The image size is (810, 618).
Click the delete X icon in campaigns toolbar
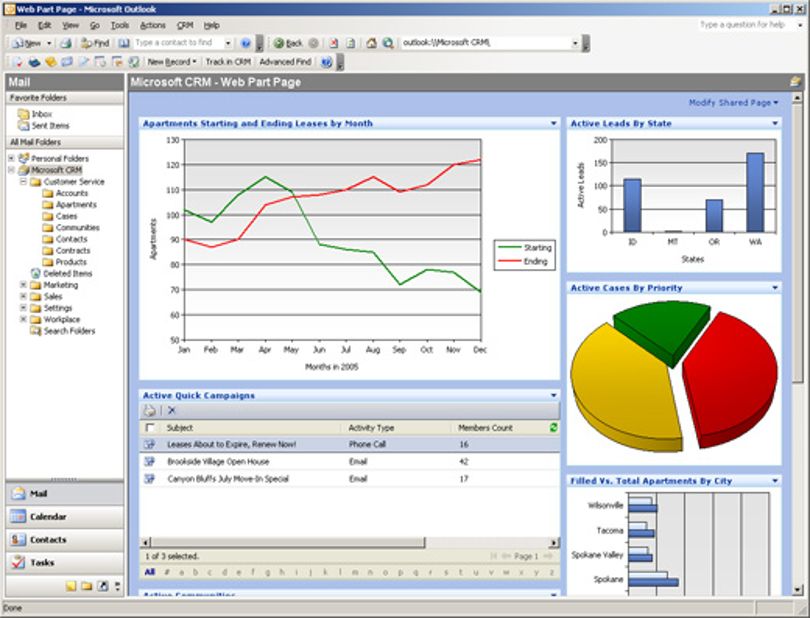pos(172,410)
